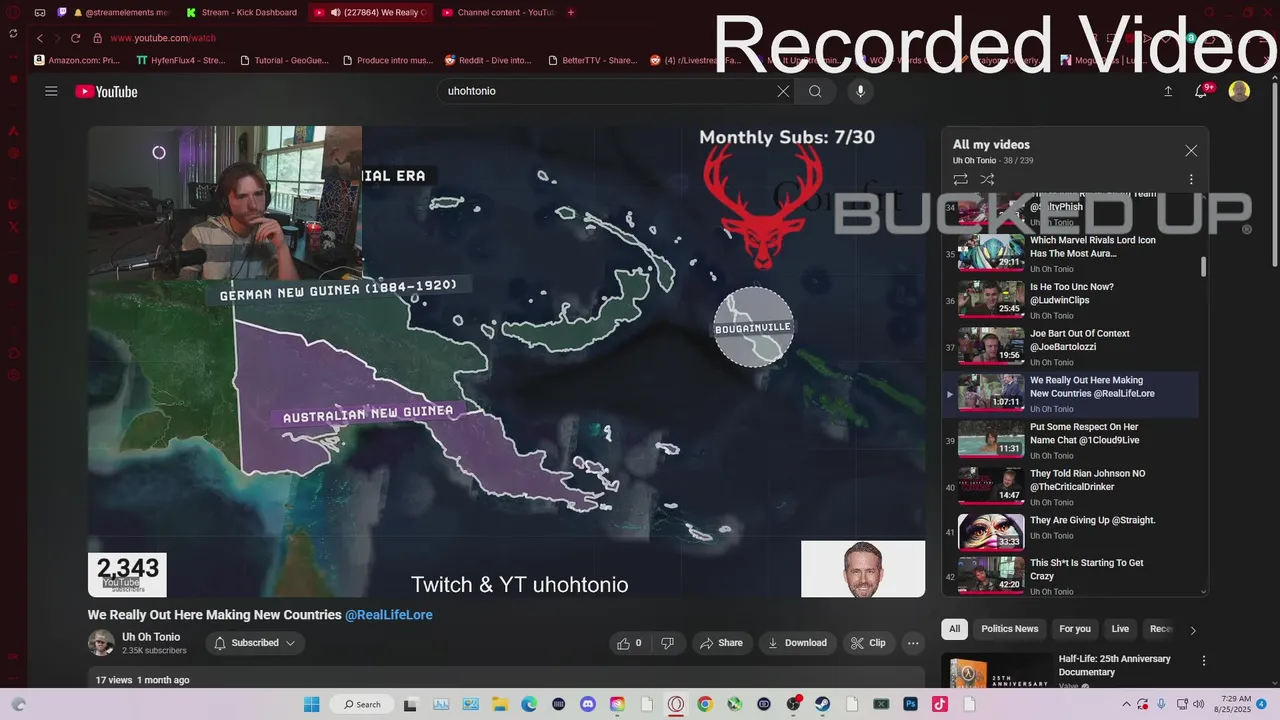Expand the Subscribed notification dropdown
Viewport: 1280px width, 720px height.
click(x=255, y=643)
